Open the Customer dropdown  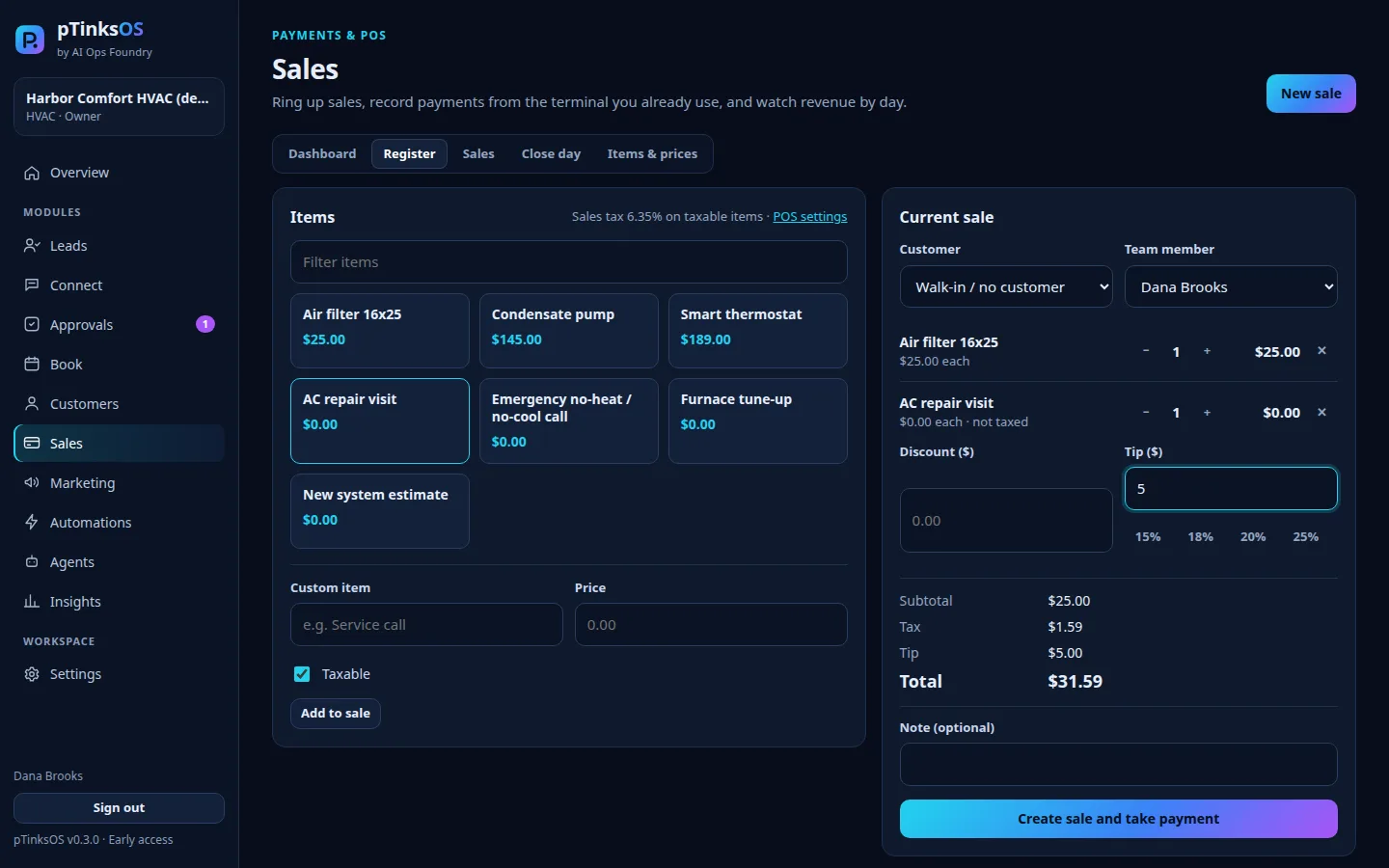[x=1006, y=286]
